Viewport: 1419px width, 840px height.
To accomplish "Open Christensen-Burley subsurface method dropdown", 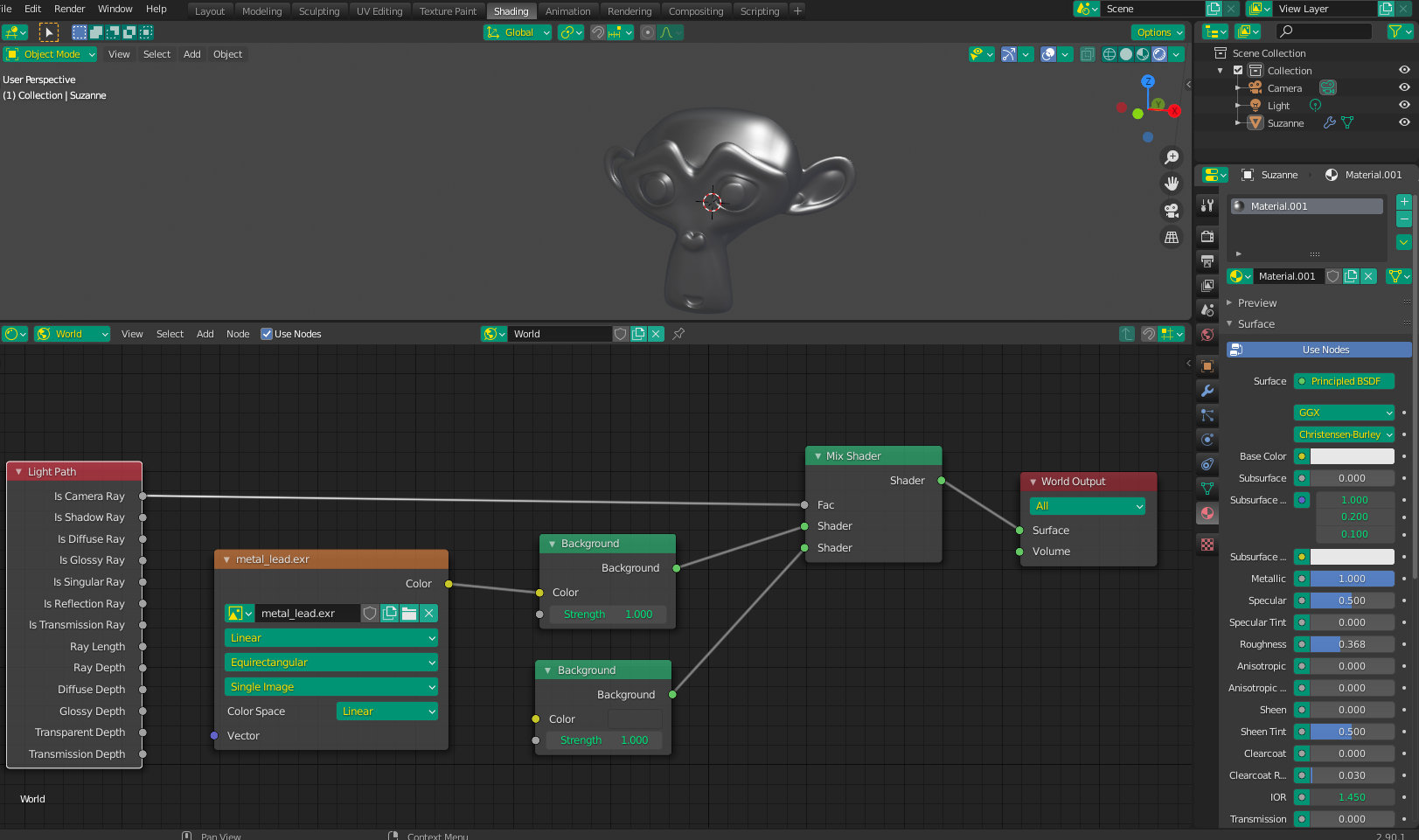I will coord(1344,434).
